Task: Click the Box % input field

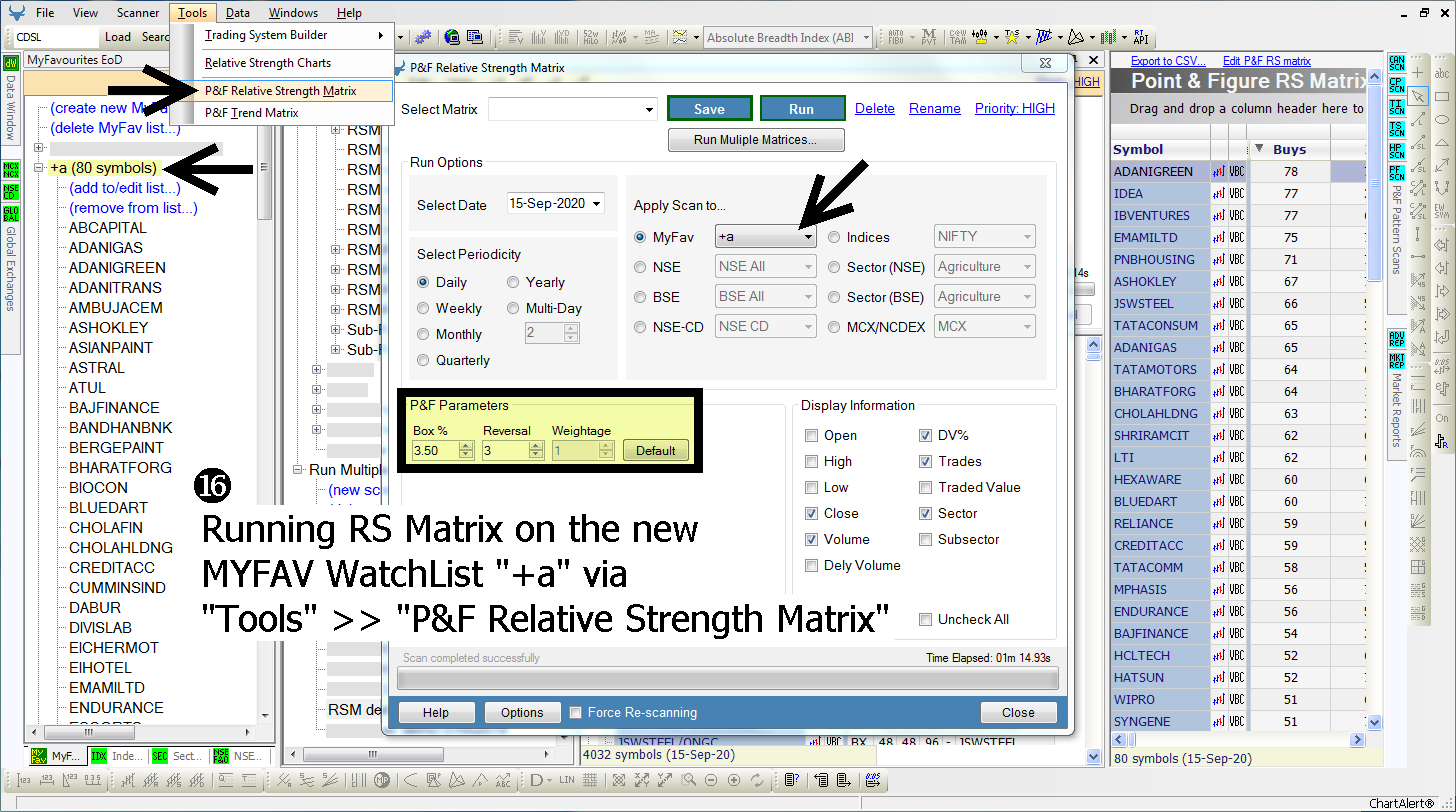Action: coord(434,451)
